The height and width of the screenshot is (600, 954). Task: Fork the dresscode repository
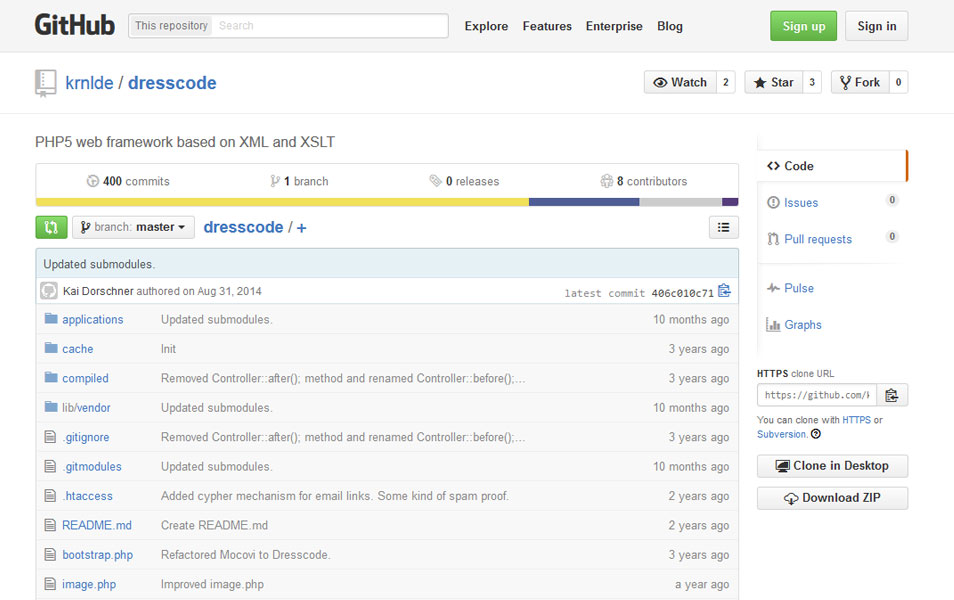pos(860,82)
